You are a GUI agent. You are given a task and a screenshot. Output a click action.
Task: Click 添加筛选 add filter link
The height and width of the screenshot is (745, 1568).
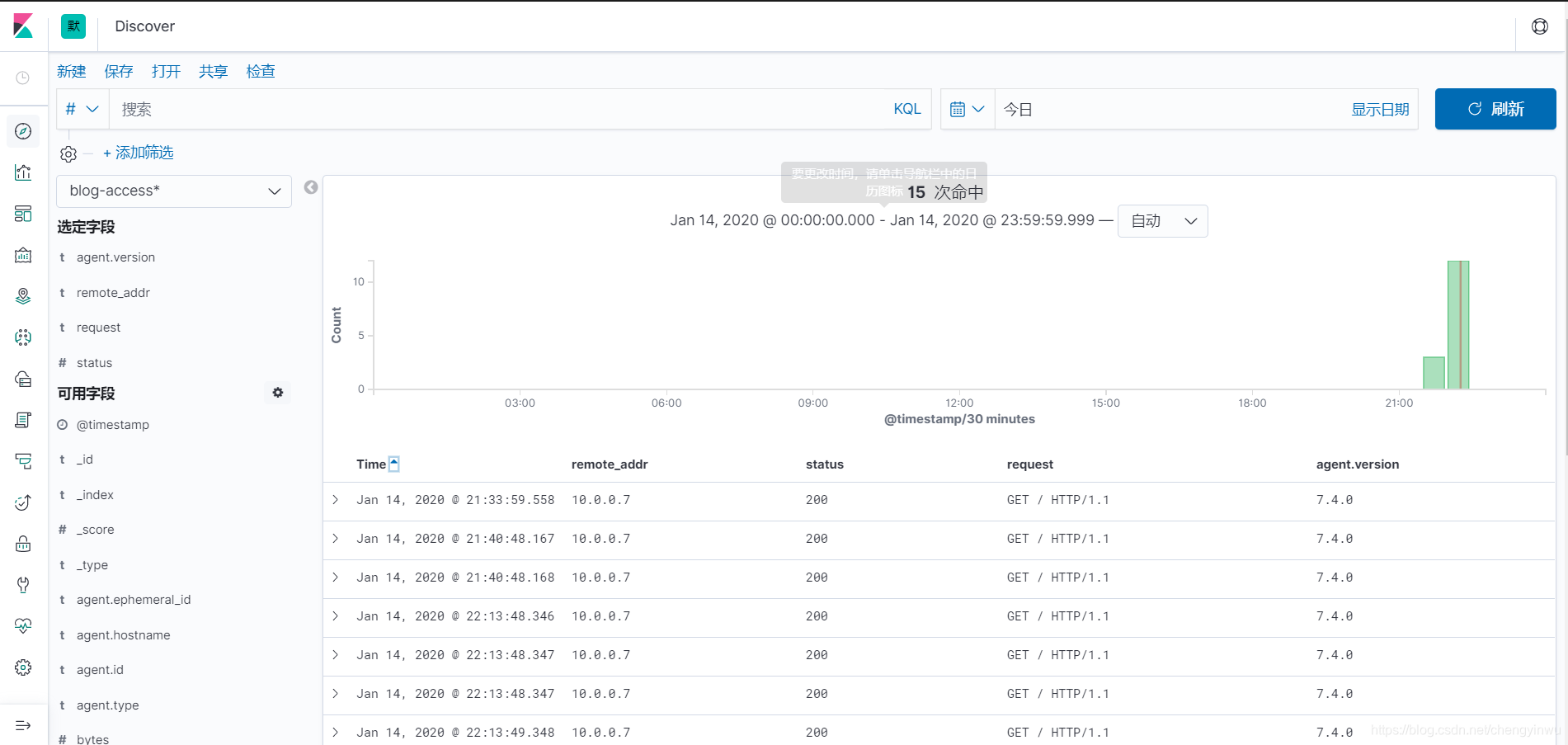139,153
